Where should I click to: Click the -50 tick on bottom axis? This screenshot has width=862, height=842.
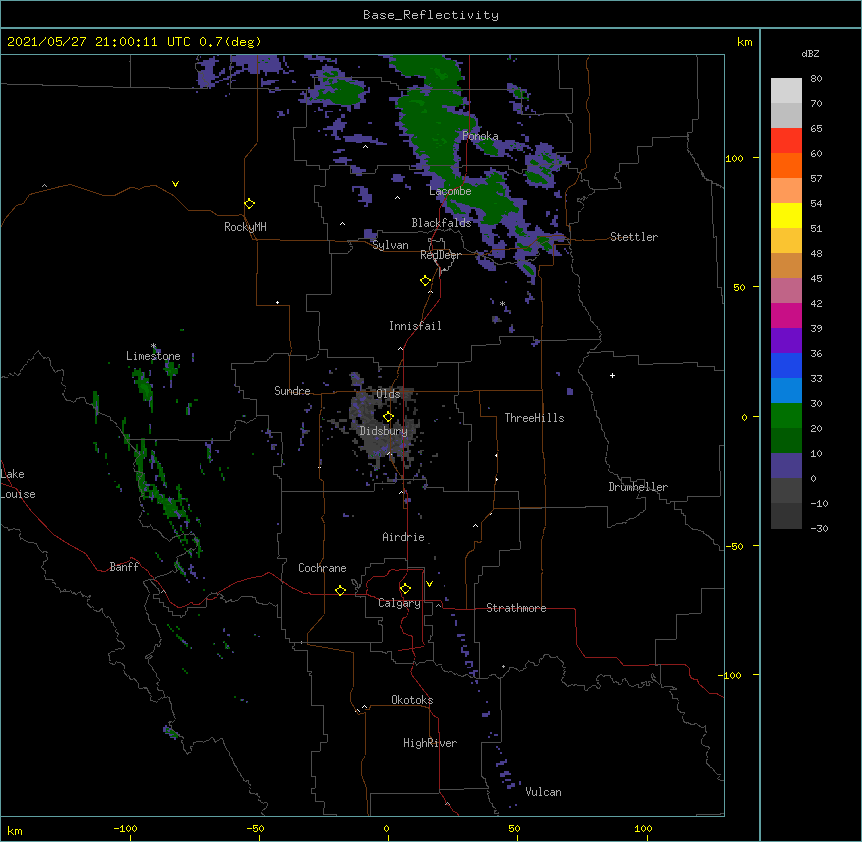click(x=255, y=828)
